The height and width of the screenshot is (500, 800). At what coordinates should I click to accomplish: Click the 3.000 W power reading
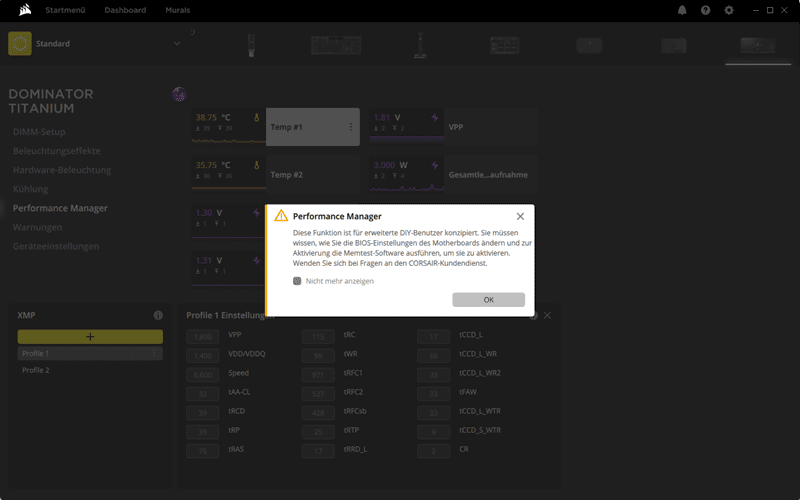point(391,165)
